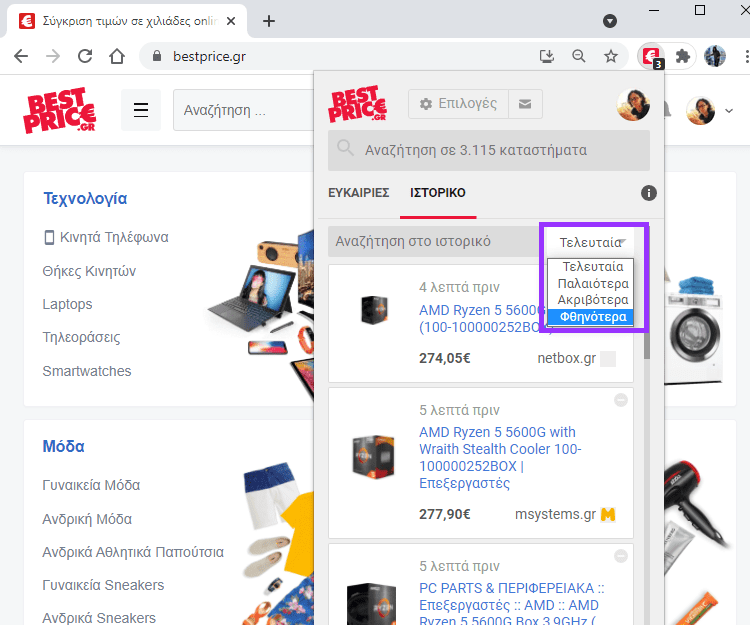Screen dimensions: 750x625
Task: Click the BestPrice logo on the website
Action: (59, 110)
